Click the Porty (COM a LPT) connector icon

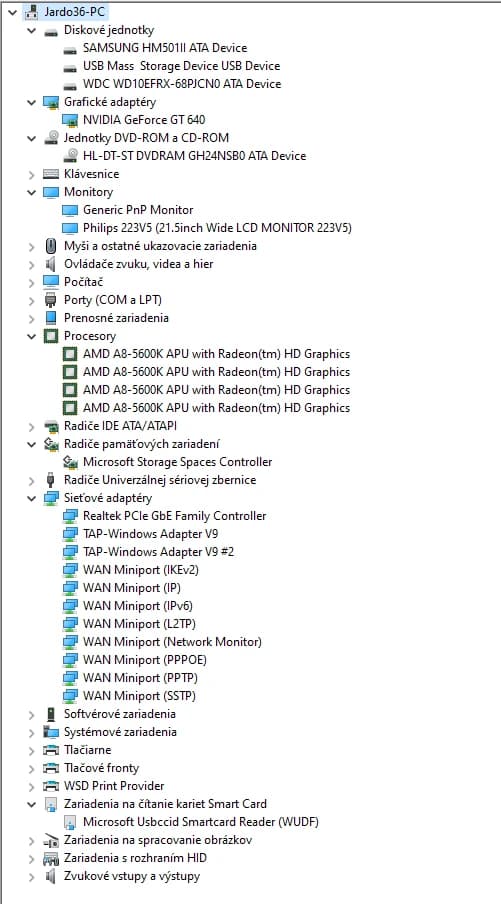[x=51, y=300]
